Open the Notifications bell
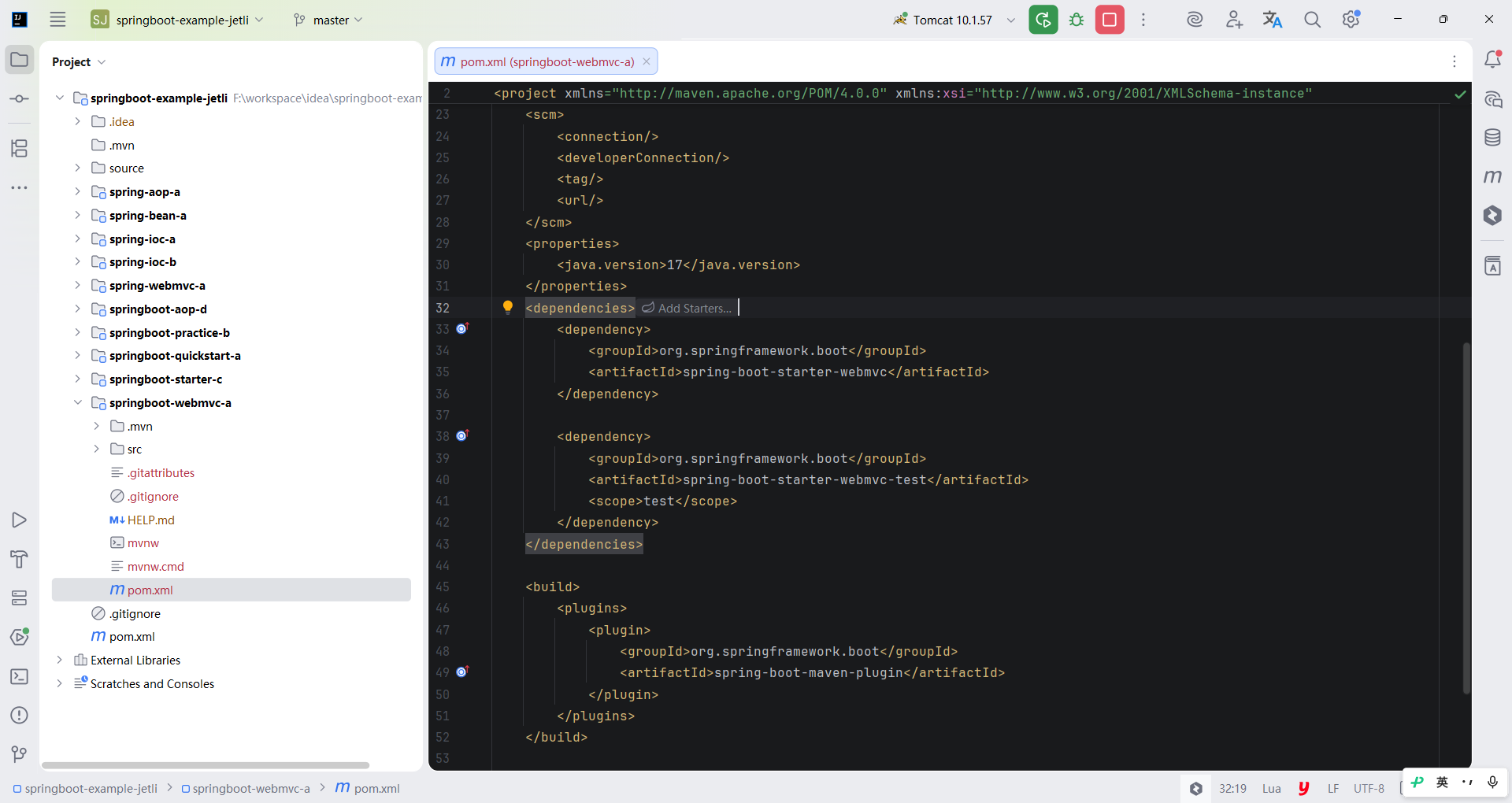This screenshot has width=1512, height=803. point(1492,60)
